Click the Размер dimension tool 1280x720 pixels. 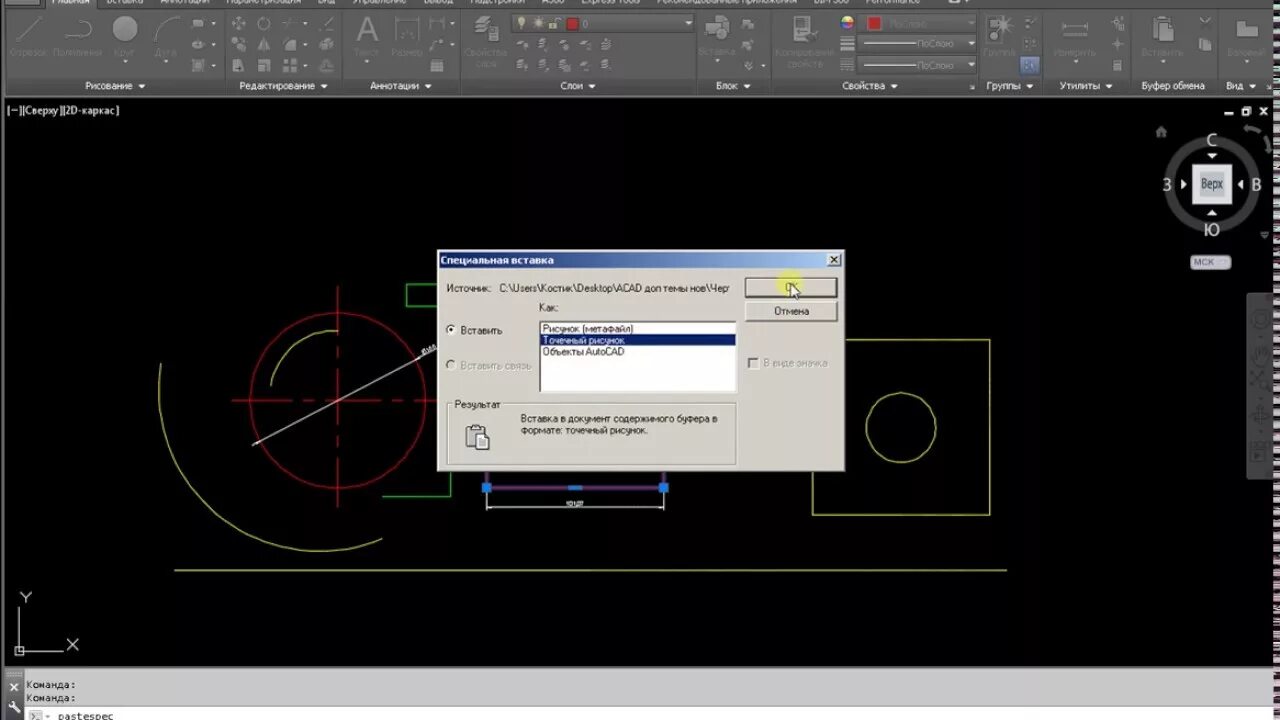(x=407, y=36)
